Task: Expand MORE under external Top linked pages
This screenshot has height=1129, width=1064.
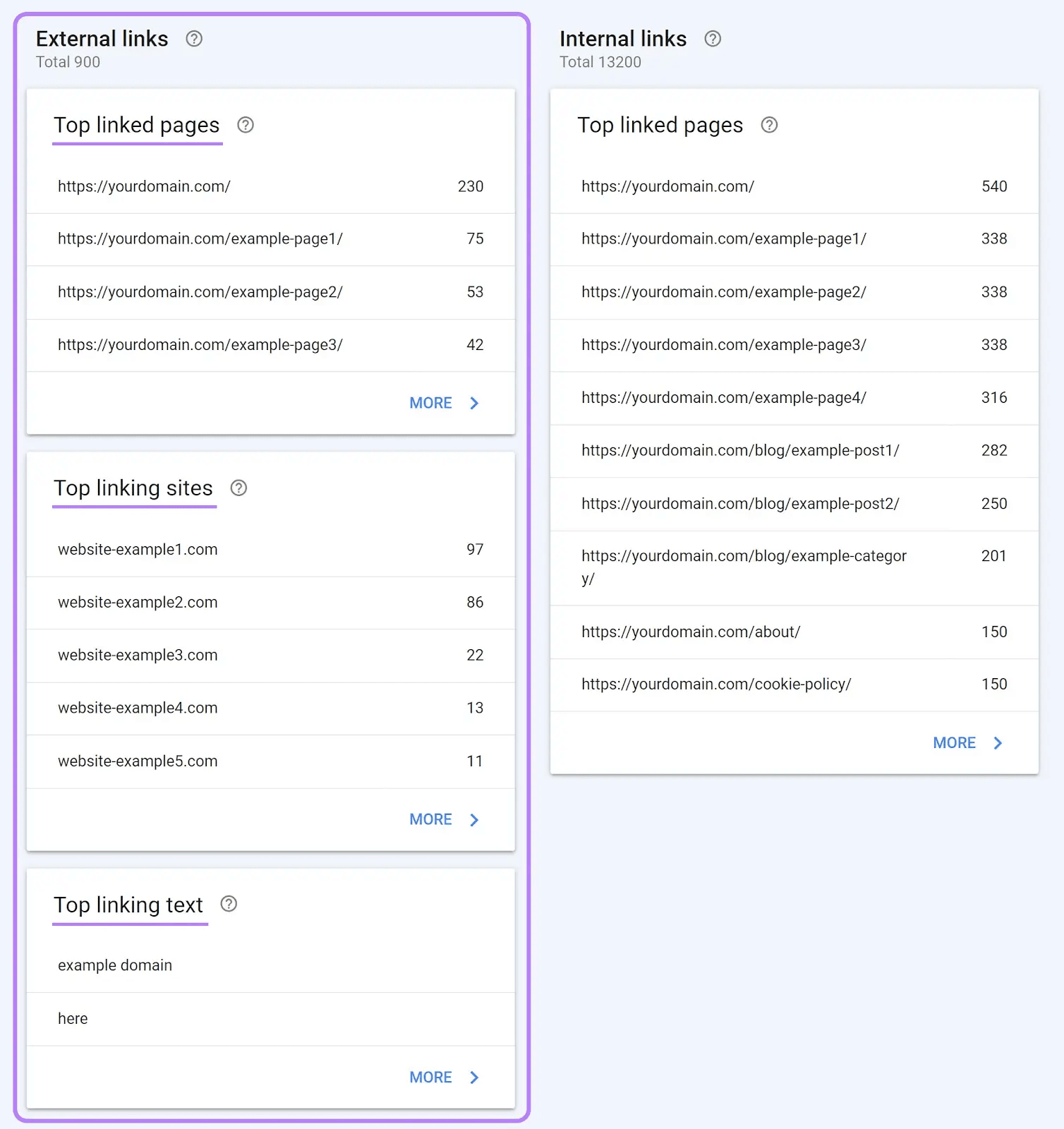Action: click(x=444, y=403)
